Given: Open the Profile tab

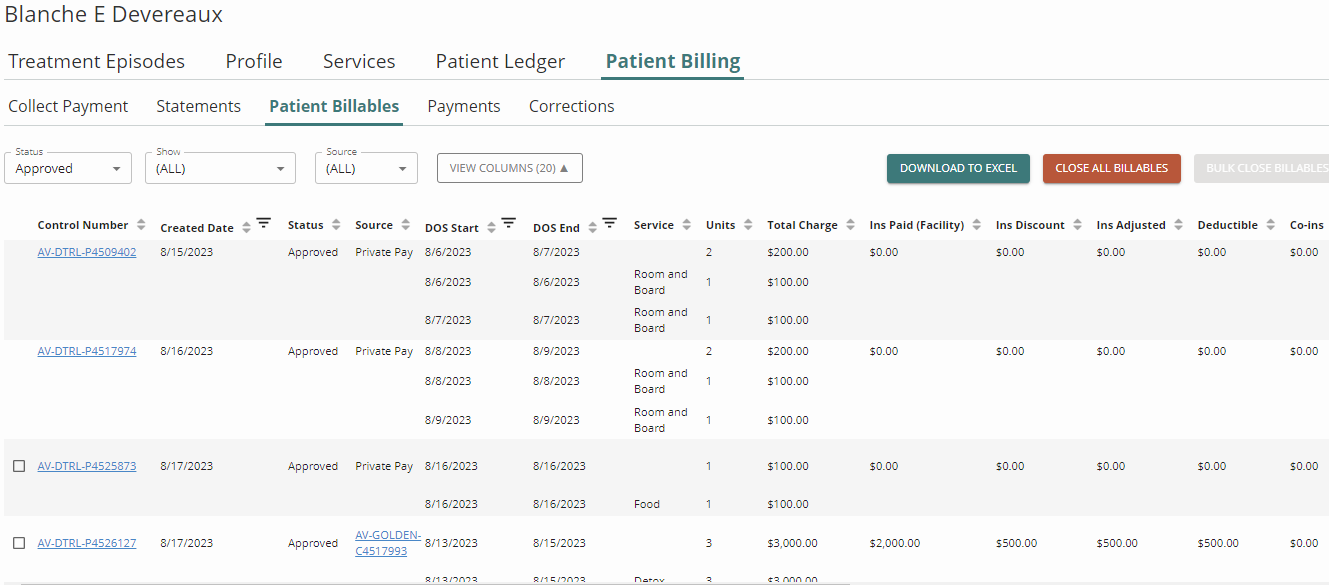Looking at the screenshot, I should pos(254,61).
